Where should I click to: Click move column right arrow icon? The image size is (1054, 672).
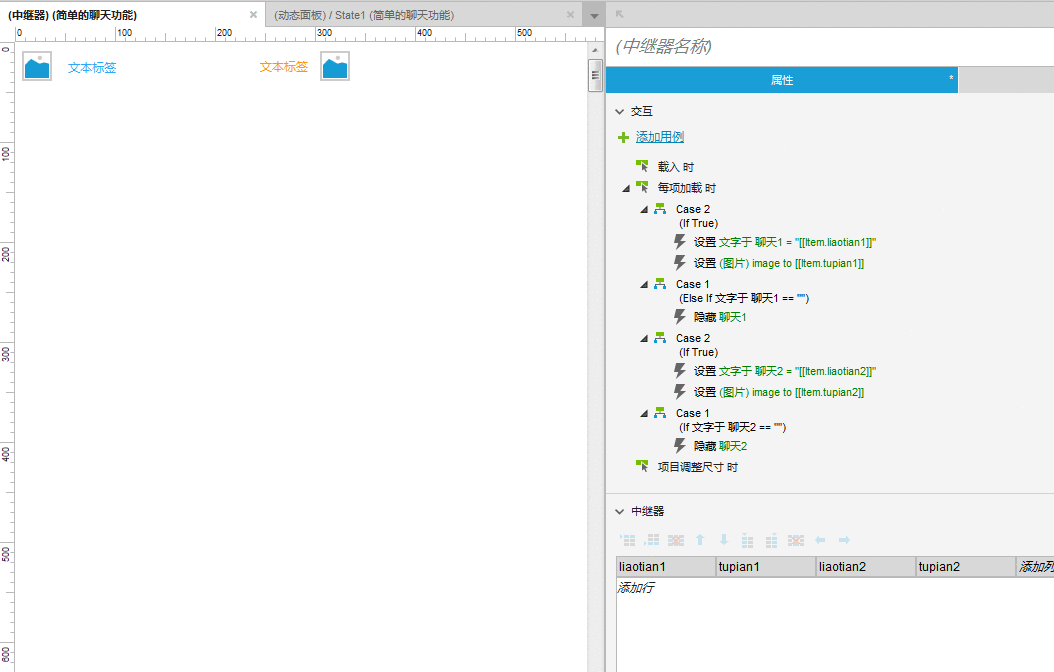844,540
